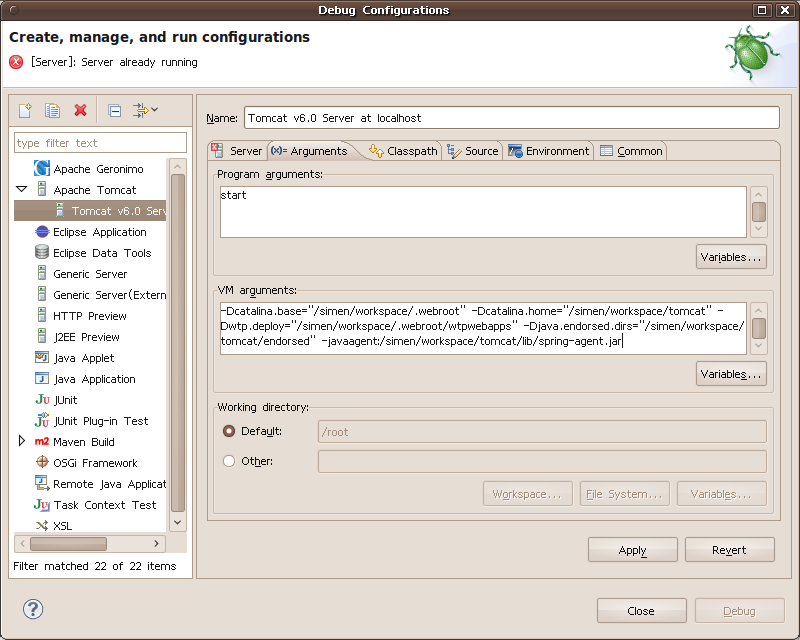Viewport: 800px width, 640px height.
Task: Revert the configuration changes
Action: click(x=729, y=549)
